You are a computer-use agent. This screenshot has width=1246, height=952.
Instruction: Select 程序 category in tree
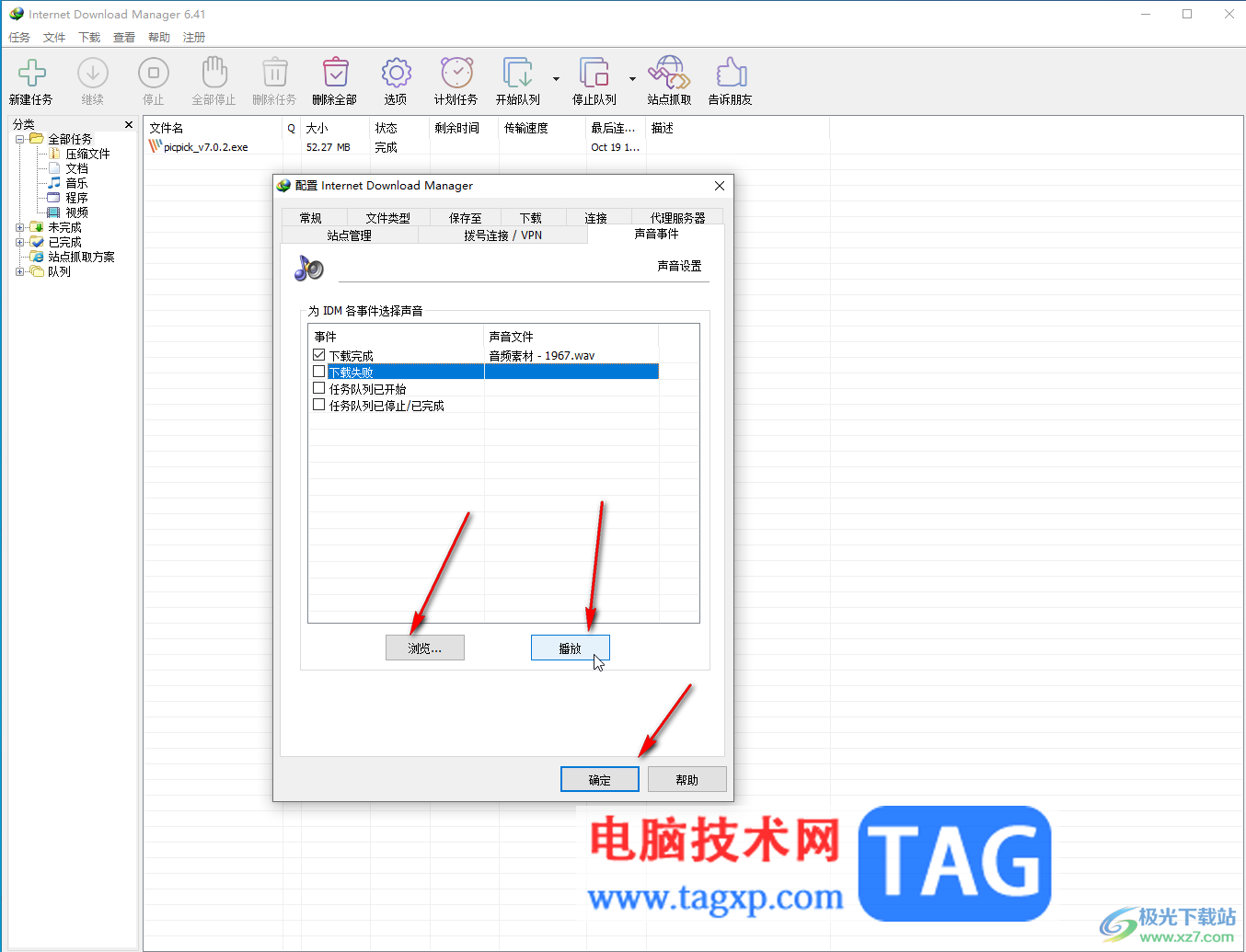pyautogui.click(x=76, y=198)
